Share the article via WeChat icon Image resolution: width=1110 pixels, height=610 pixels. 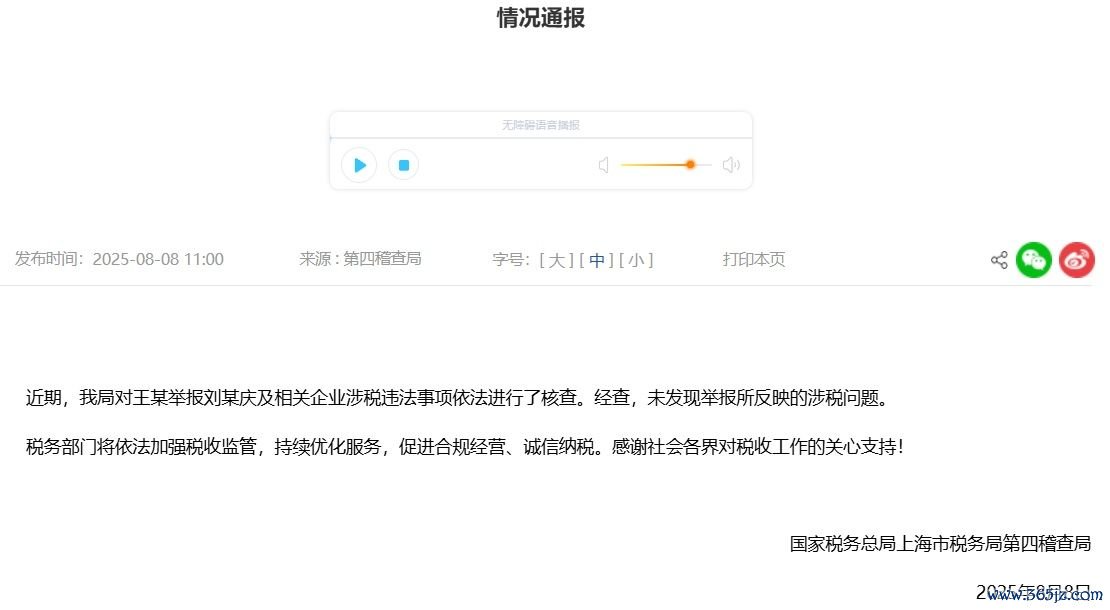tap(1034, 260)
